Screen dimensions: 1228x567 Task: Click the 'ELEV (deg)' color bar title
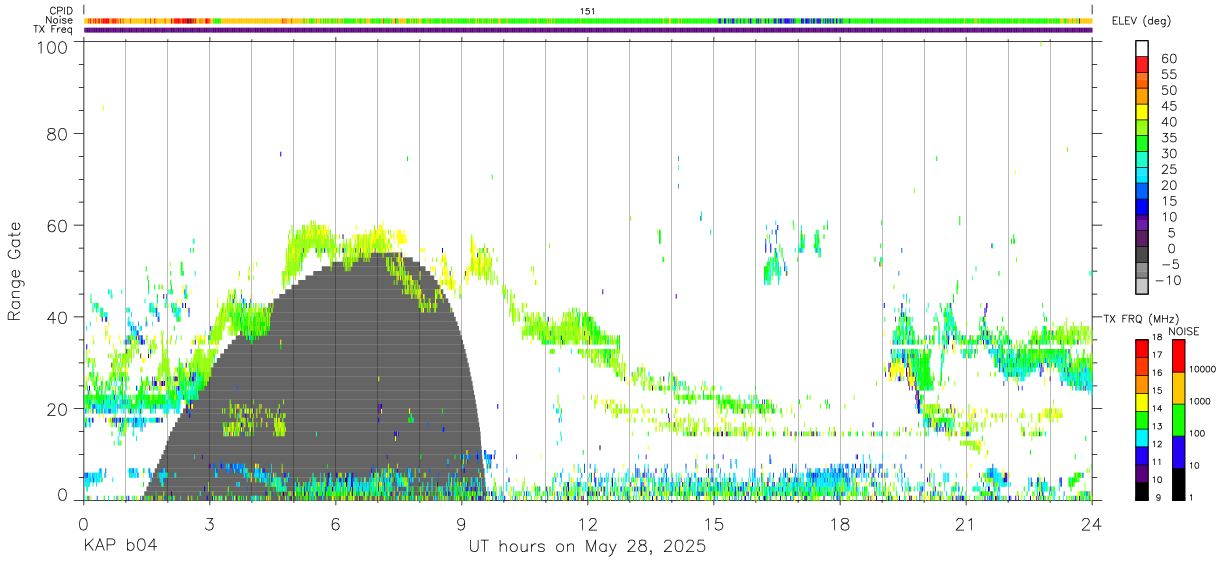(1142, 21)
